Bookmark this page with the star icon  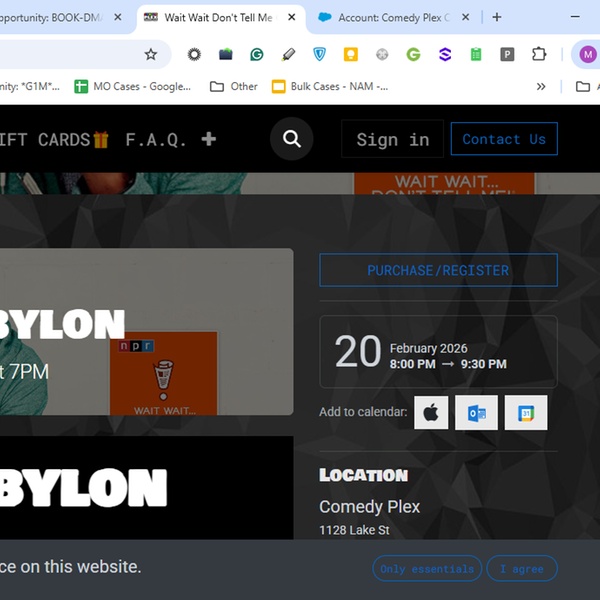point(151,55)
